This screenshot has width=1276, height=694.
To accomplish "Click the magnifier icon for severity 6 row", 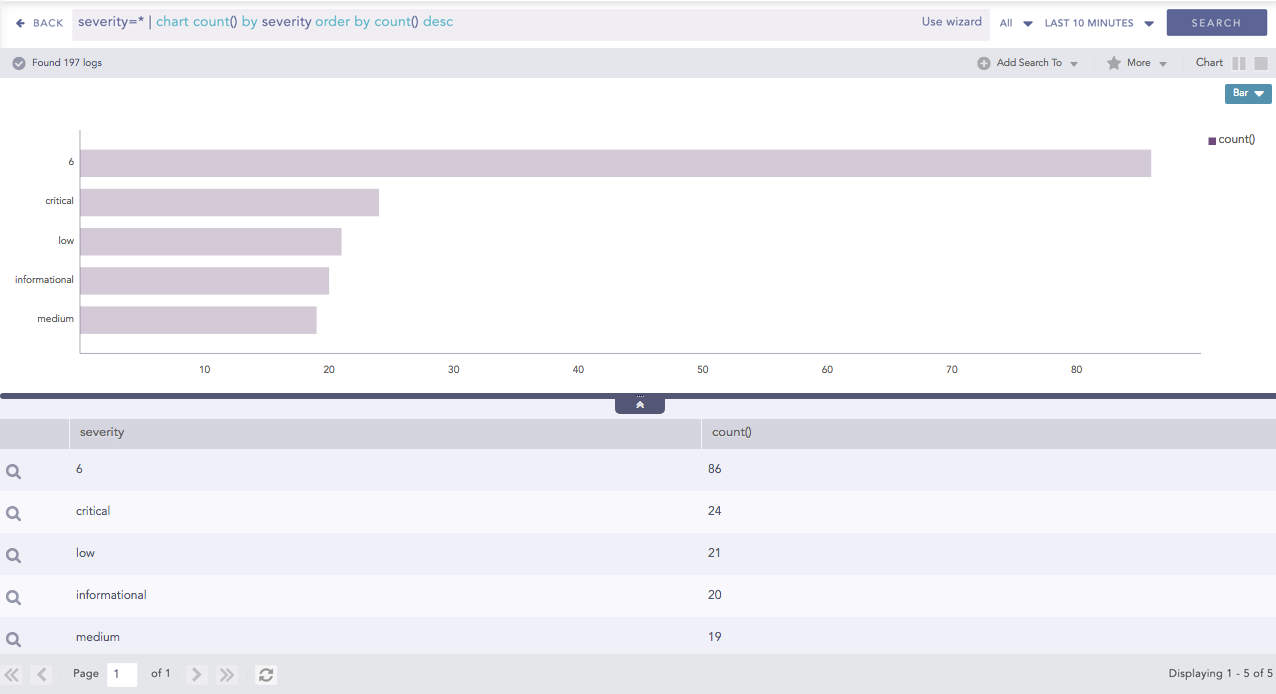I will tap(14, 471).
